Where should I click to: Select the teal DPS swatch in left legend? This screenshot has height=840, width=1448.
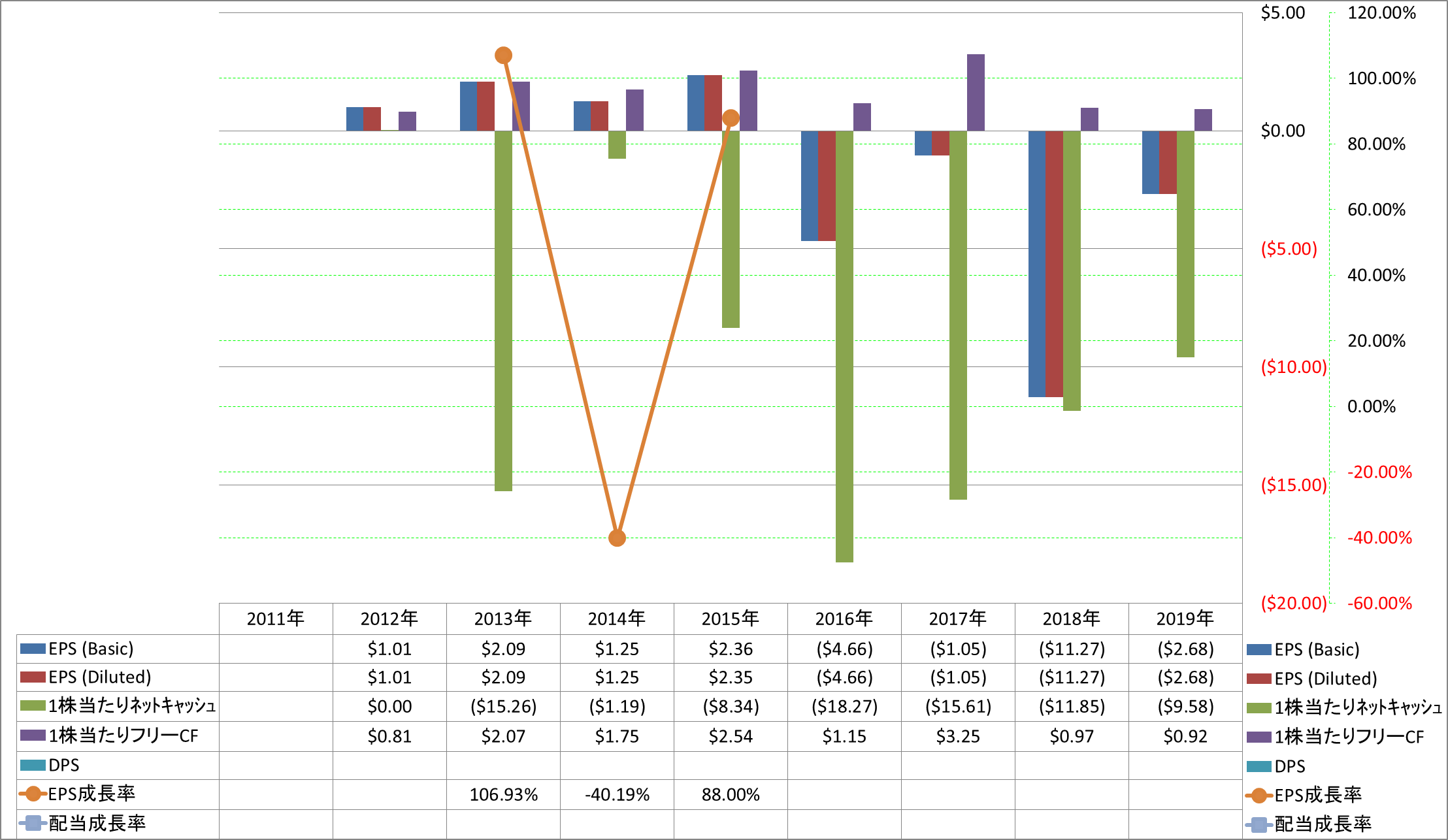pos(33,765)
